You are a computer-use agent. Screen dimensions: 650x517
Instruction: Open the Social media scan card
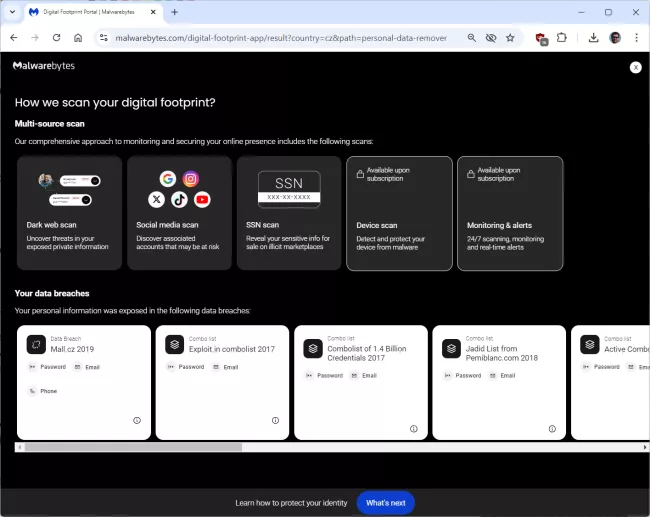coord(179,213)
